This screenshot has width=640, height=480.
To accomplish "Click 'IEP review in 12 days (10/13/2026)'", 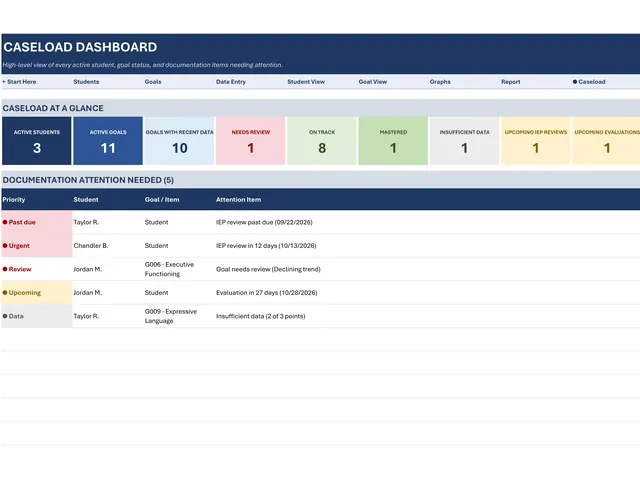I will pos(266,246).
